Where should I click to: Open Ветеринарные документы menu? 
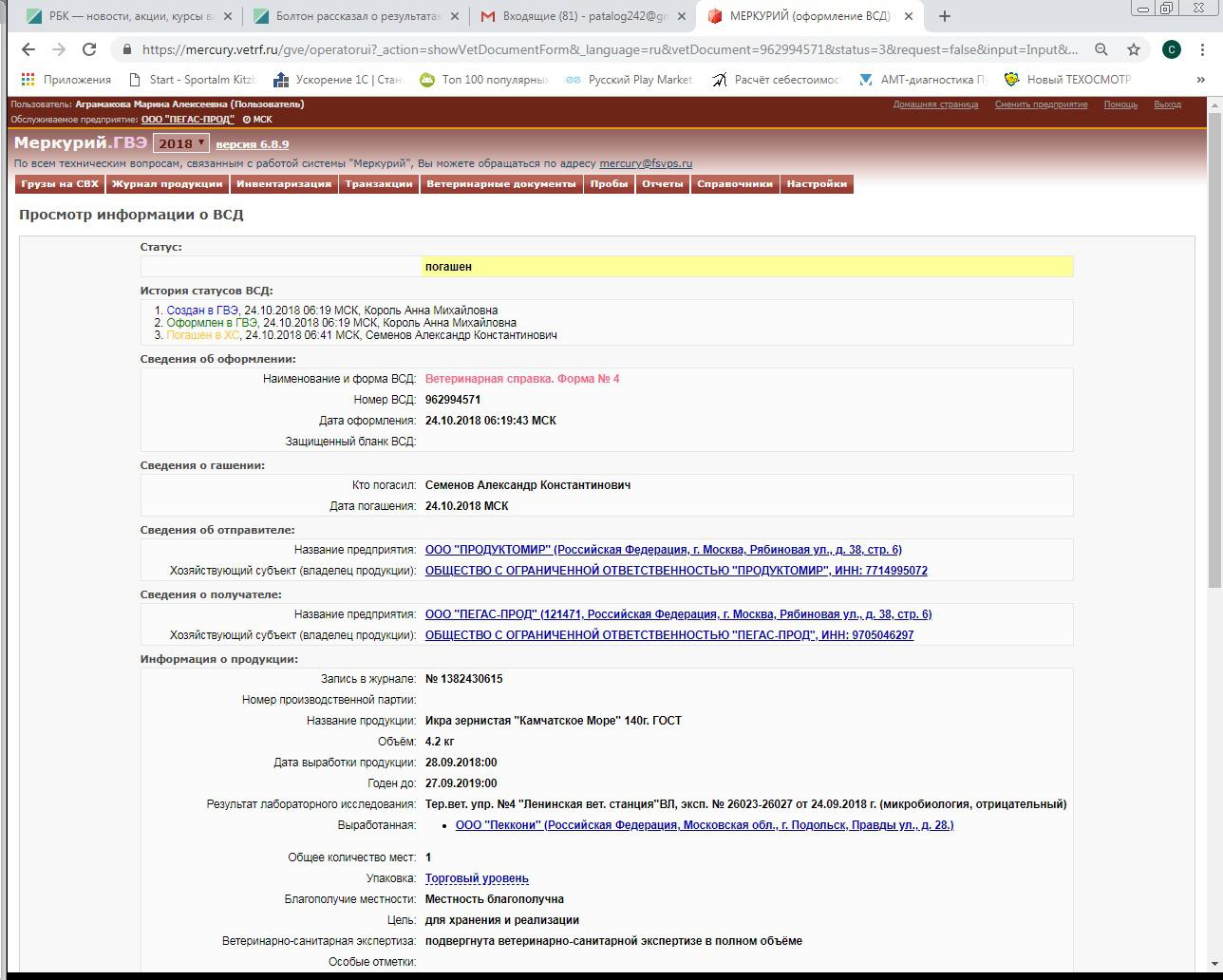click(501, 184)
